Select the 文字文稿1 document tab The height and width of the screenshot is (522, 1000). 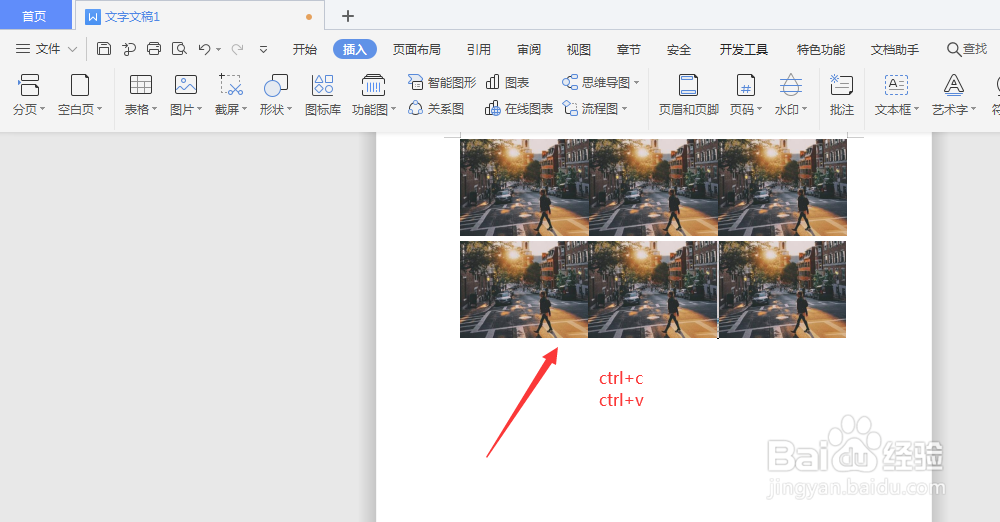200,17
